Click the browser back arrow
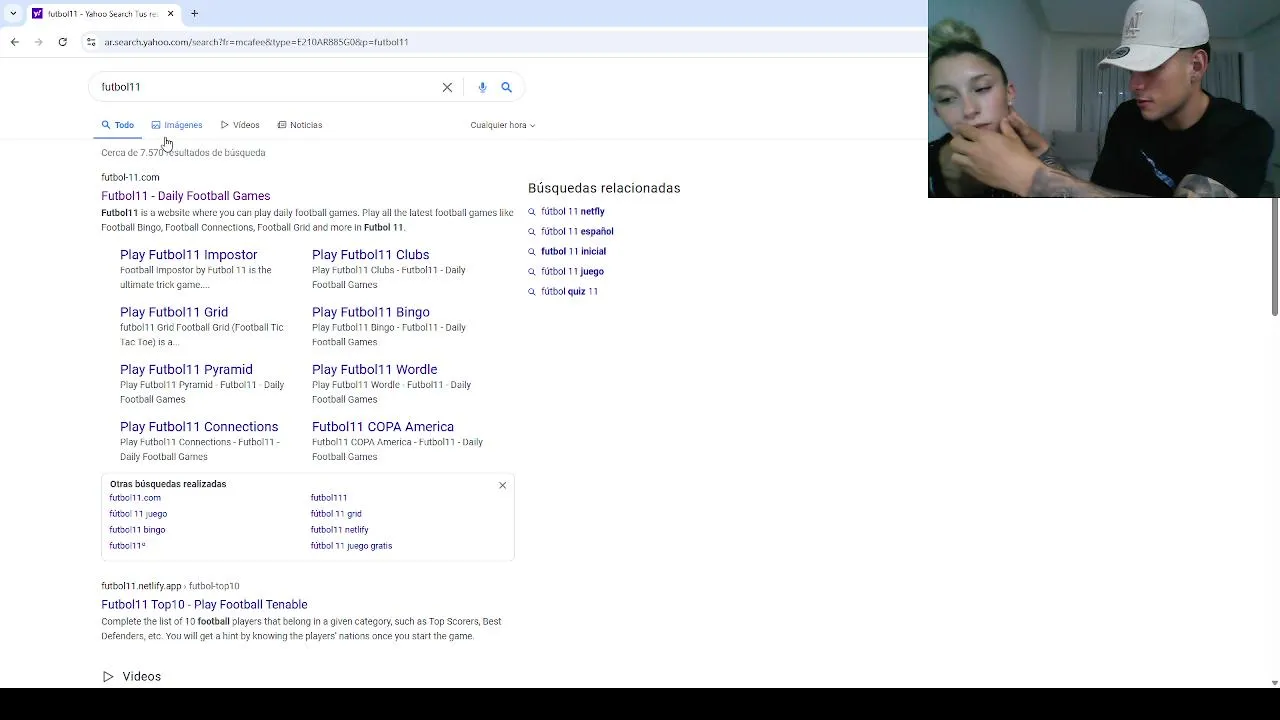 14,42
